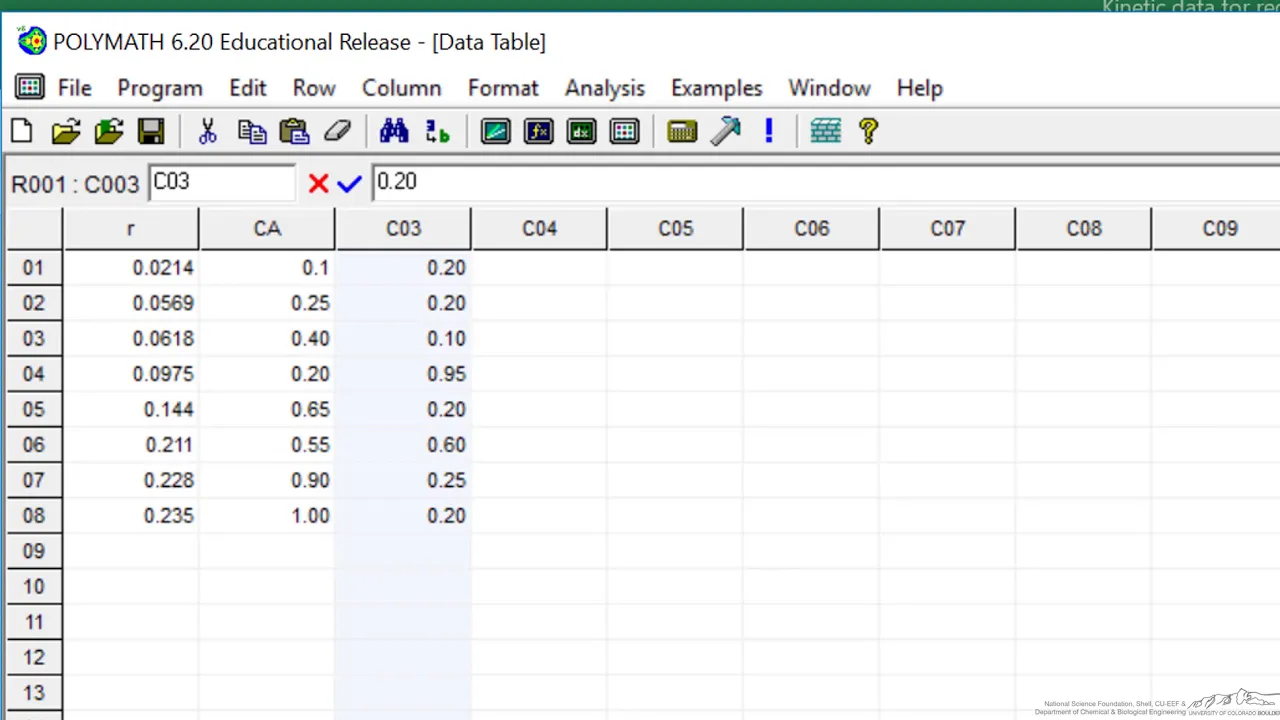Select column header C08
Screen dimensions: 1280x720
click(1083, 229)
